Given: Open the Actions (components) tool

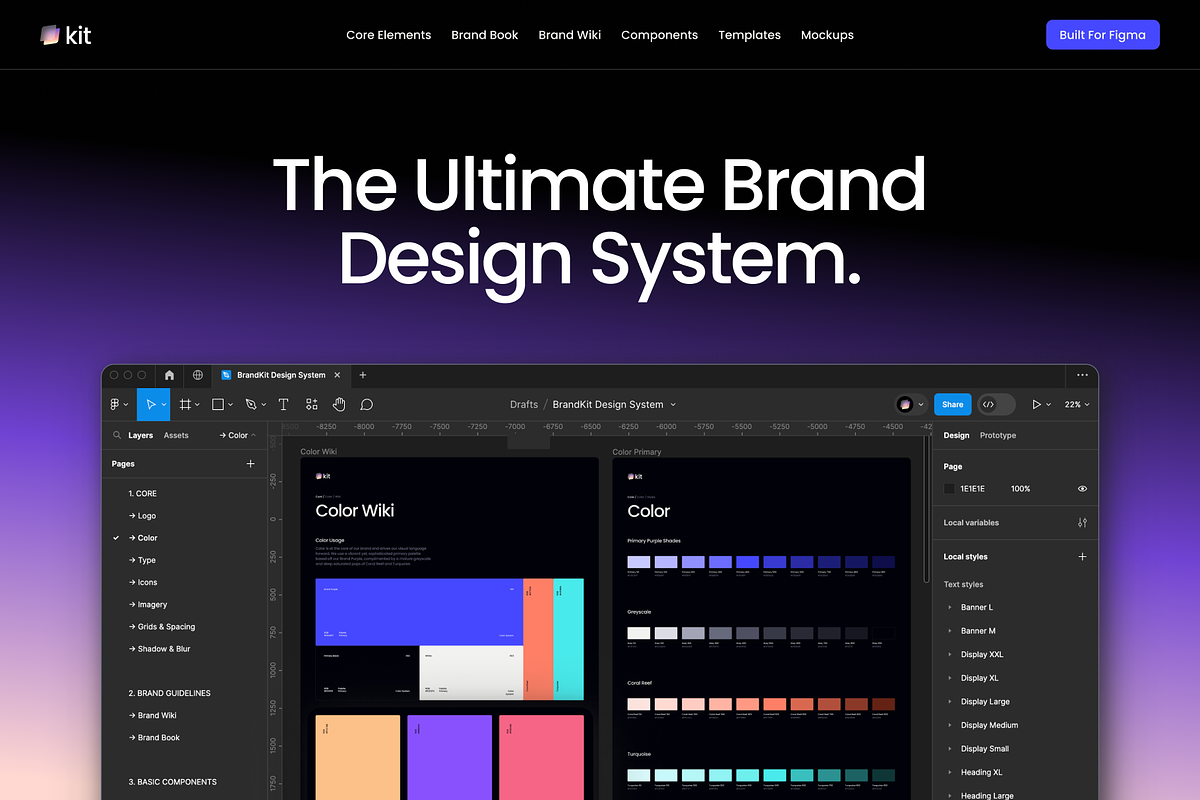Looking at the screenshot, I should click(x=312, y=404).
